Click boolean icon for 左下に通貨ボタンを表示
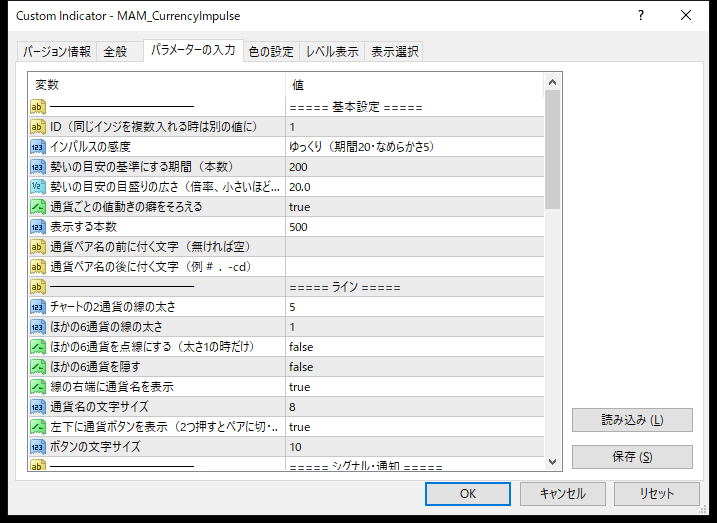This screenshot has height=523, width=717. [38, 427]
